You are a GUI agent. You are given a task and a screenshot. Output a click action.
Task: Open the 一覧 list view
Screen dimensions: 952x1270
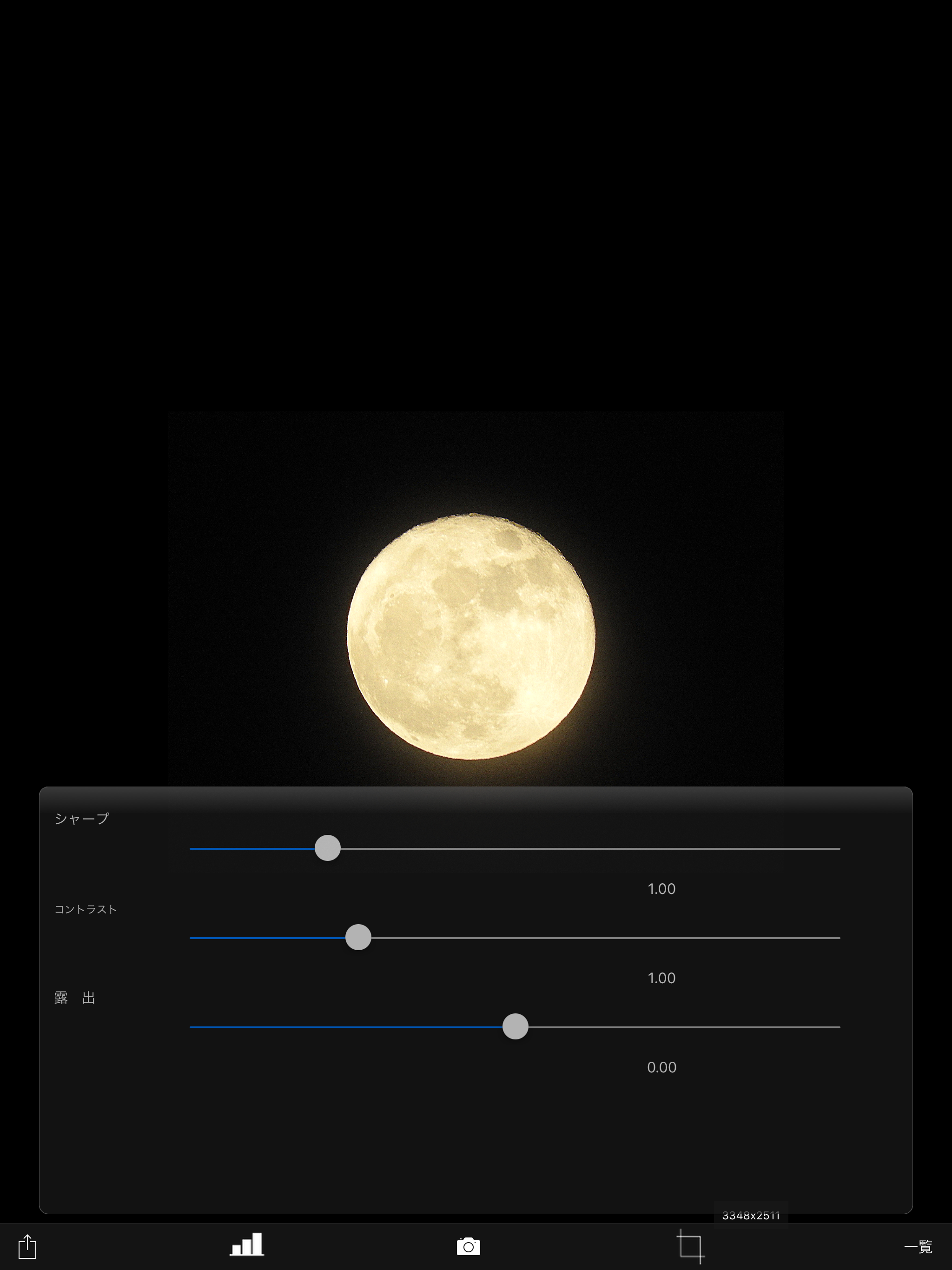click(x=918, y=1246)
